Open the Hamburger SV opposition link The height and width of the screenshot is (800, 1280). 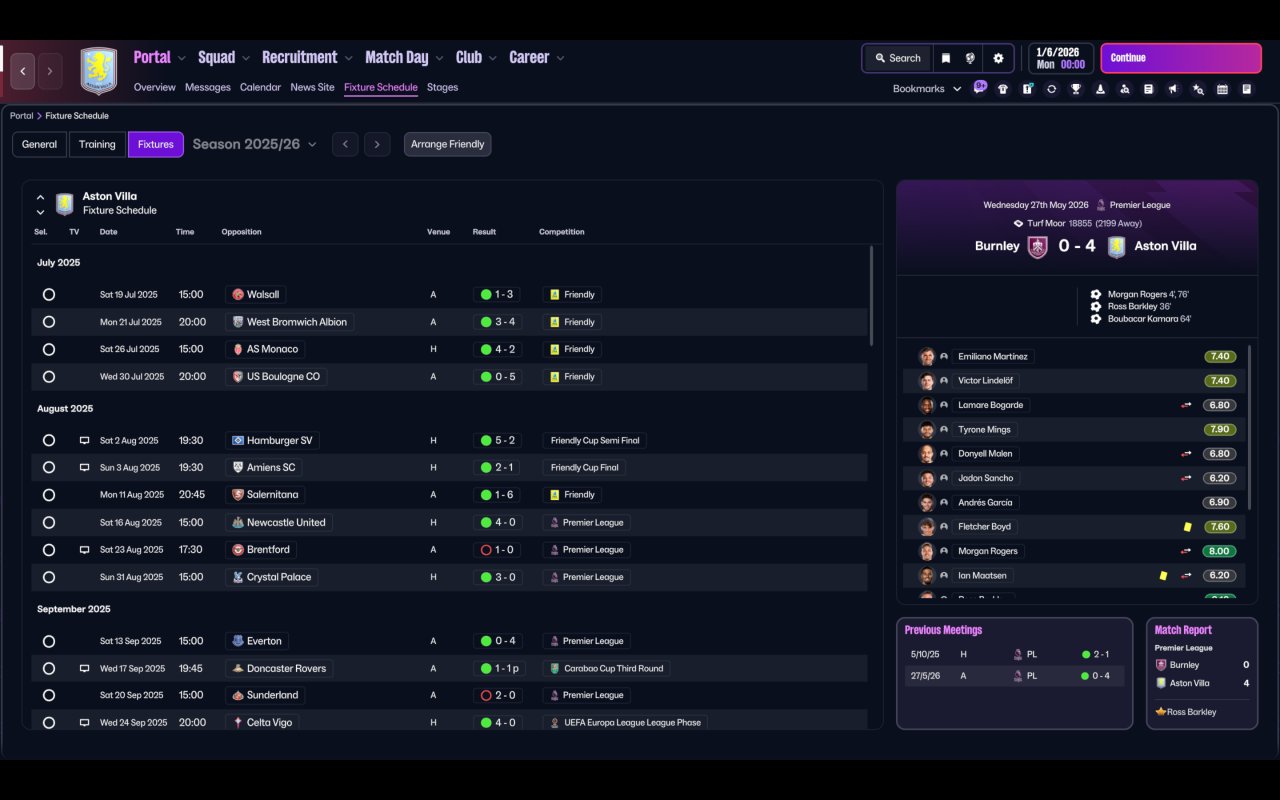273,440
